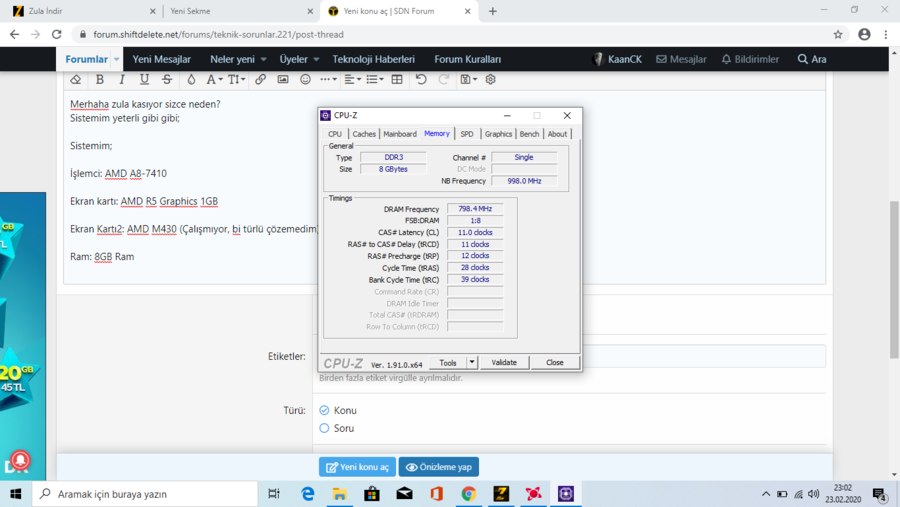The image size is (900, 507).
Task: Select the Soru thread type radio
Action: click(324, 428)
